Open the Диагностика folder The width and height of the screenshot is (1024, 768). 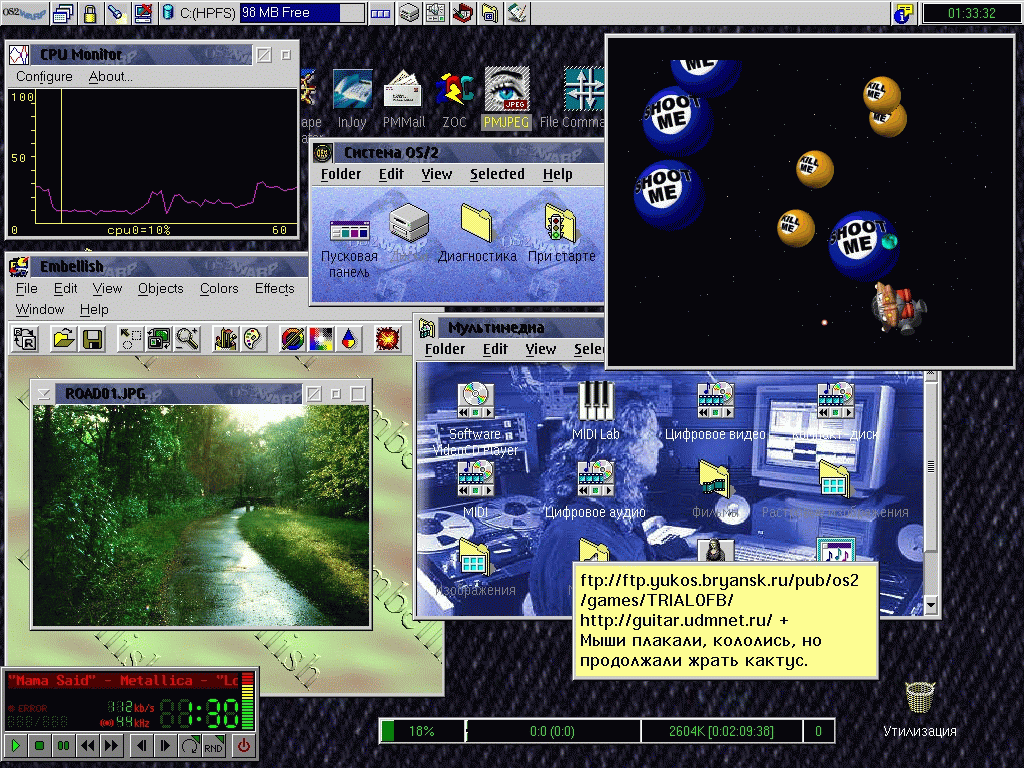(x=477, y=234)
